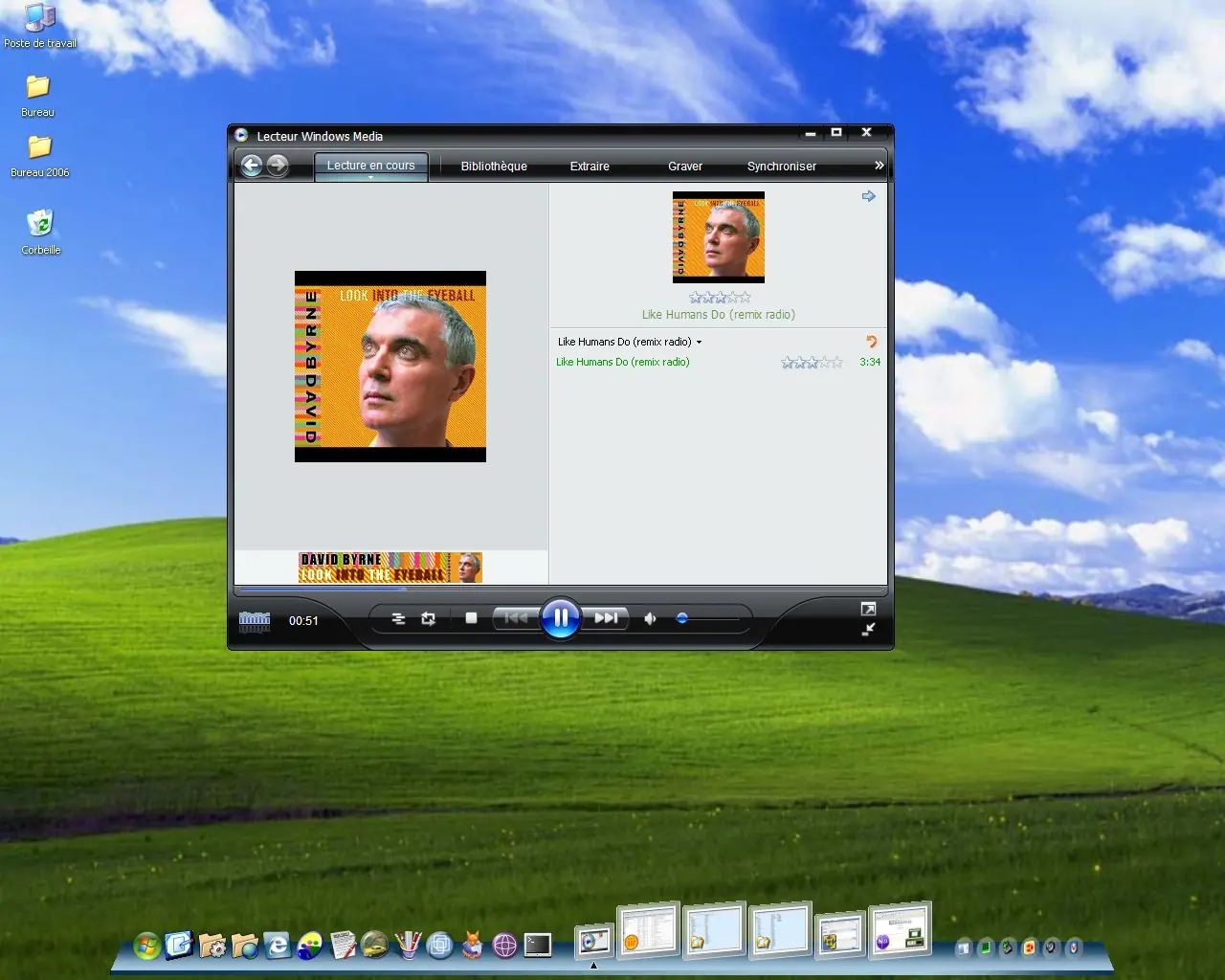Skip to the next track
The image size is (1225, 980).
tap(607, 618)
